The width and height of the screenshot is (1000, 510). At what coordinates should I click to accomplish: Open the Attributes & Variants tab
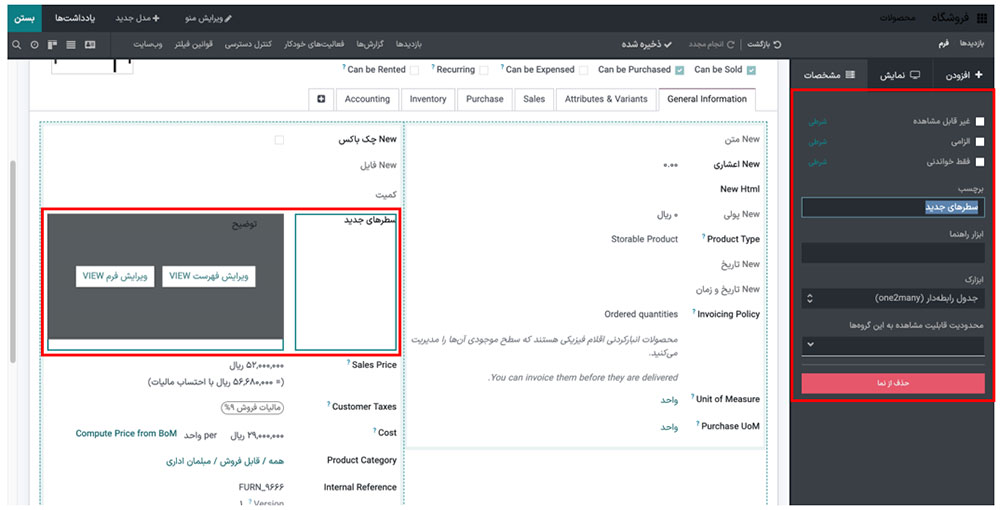coord(605,99)
